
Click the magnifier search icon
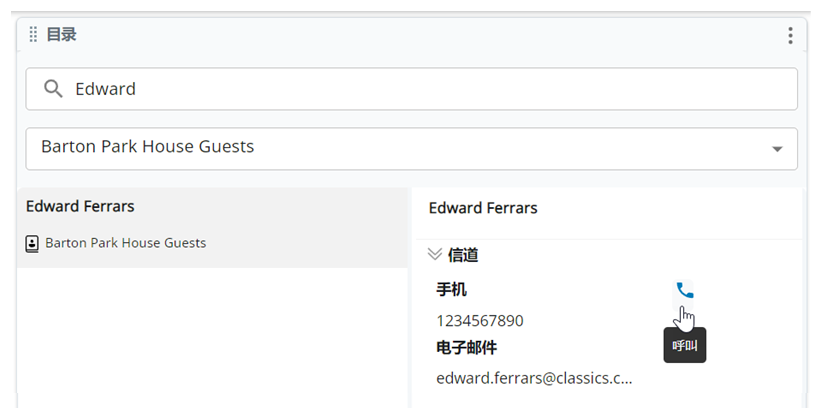pos(53,89)
